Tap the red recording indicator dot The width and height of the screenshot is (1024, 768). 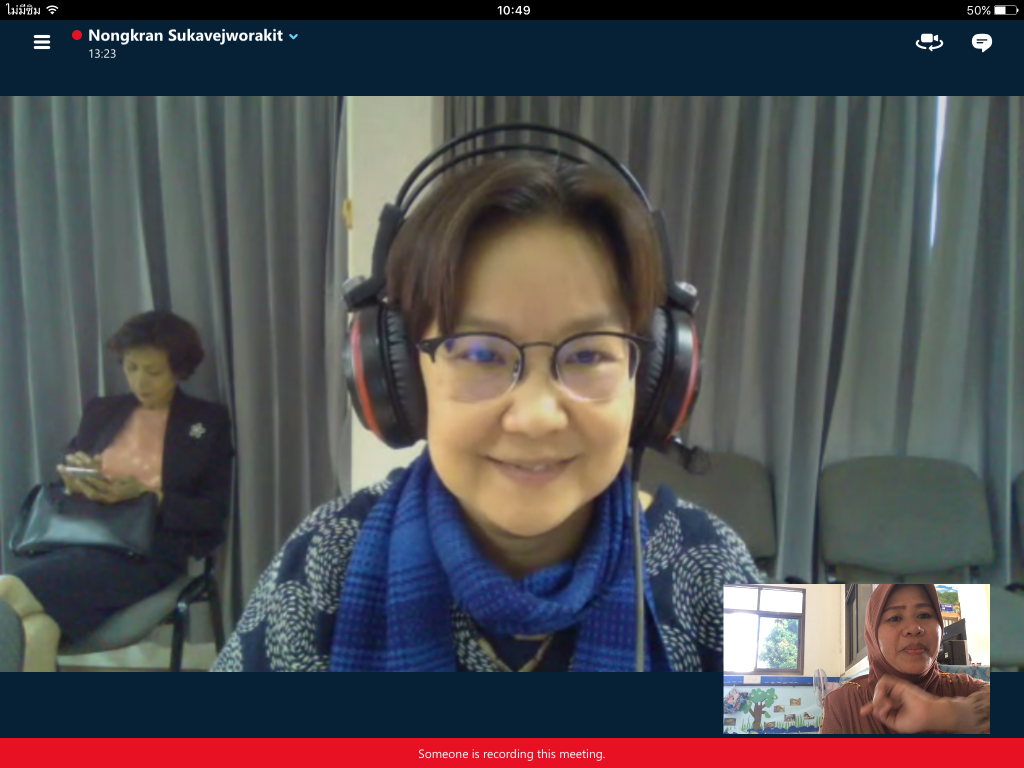click(x=77, y=36)
